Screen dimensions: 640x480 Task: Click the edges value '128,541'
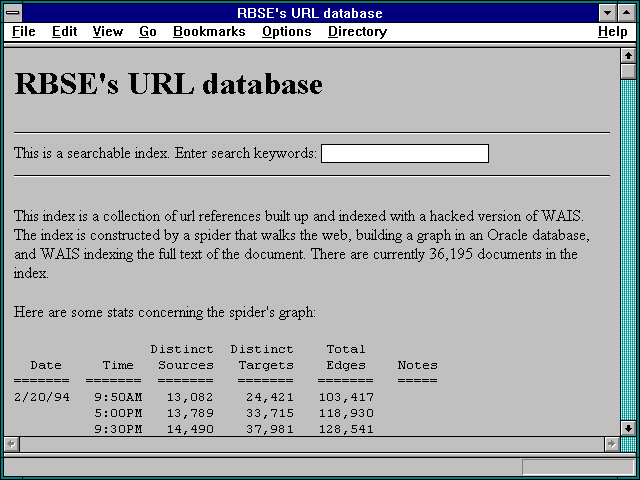tap(346, 429)
